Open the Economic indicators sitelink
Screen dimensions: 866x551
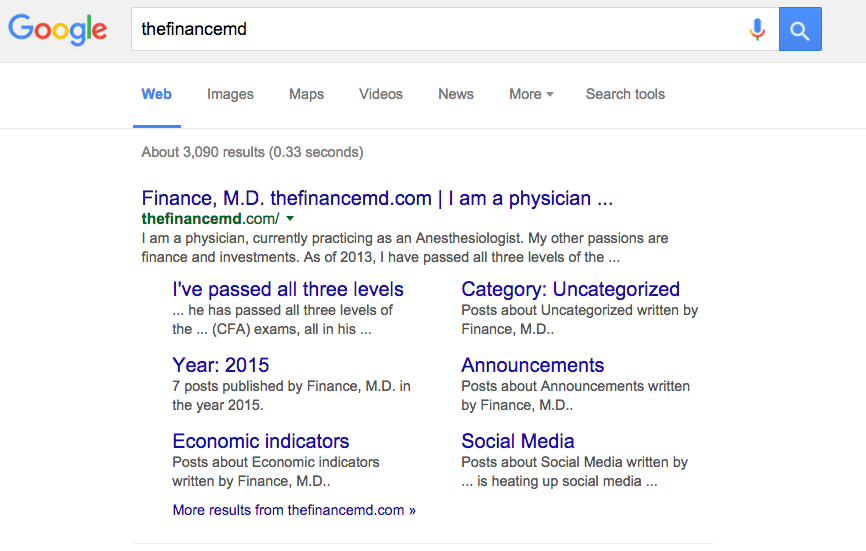click(261, 441)
